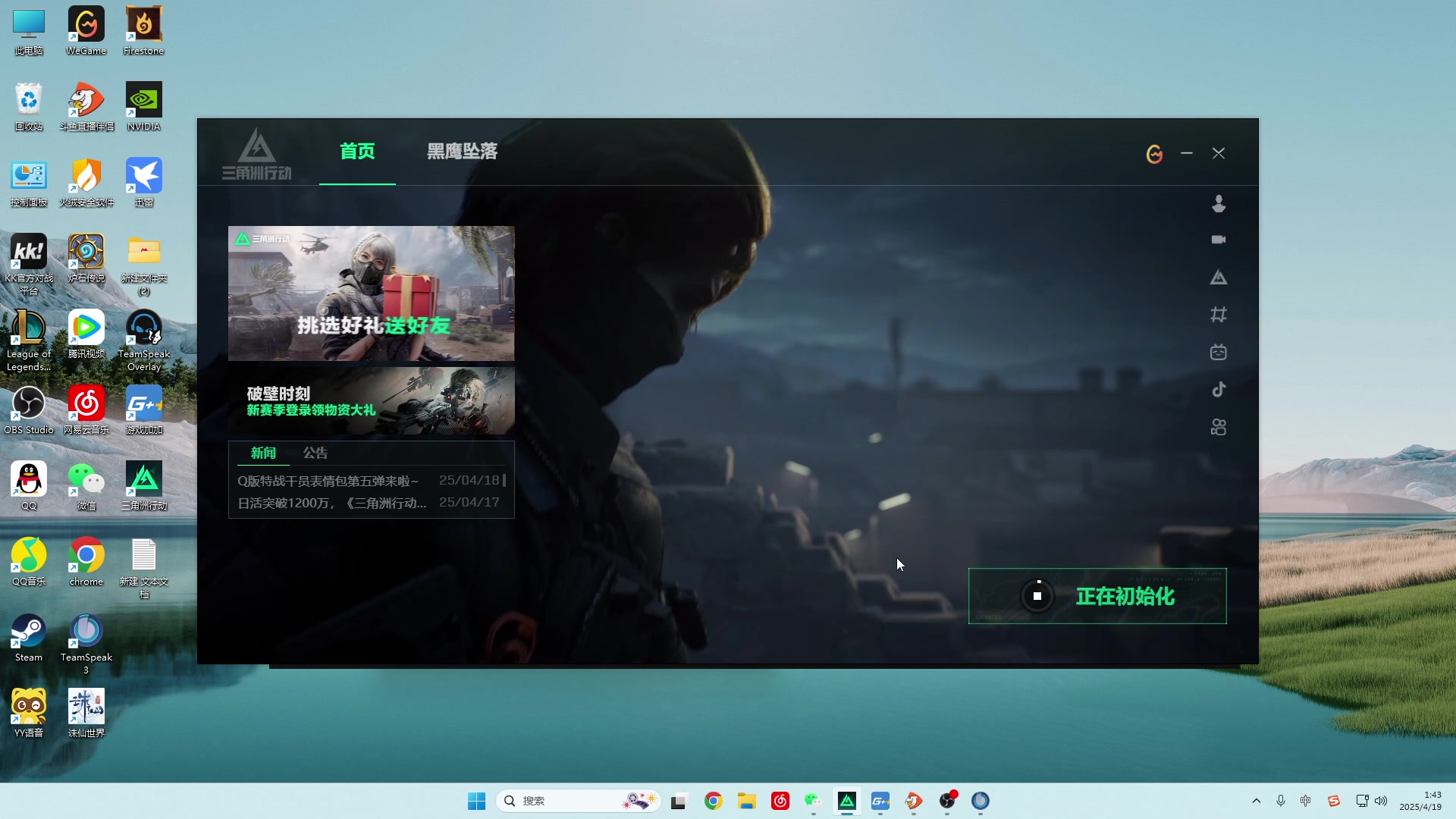Image resolution: width=1456 pixels, height=819 pixels.
Task: Stop initialization via 正在初始化 button
Action: [1097, 596]
